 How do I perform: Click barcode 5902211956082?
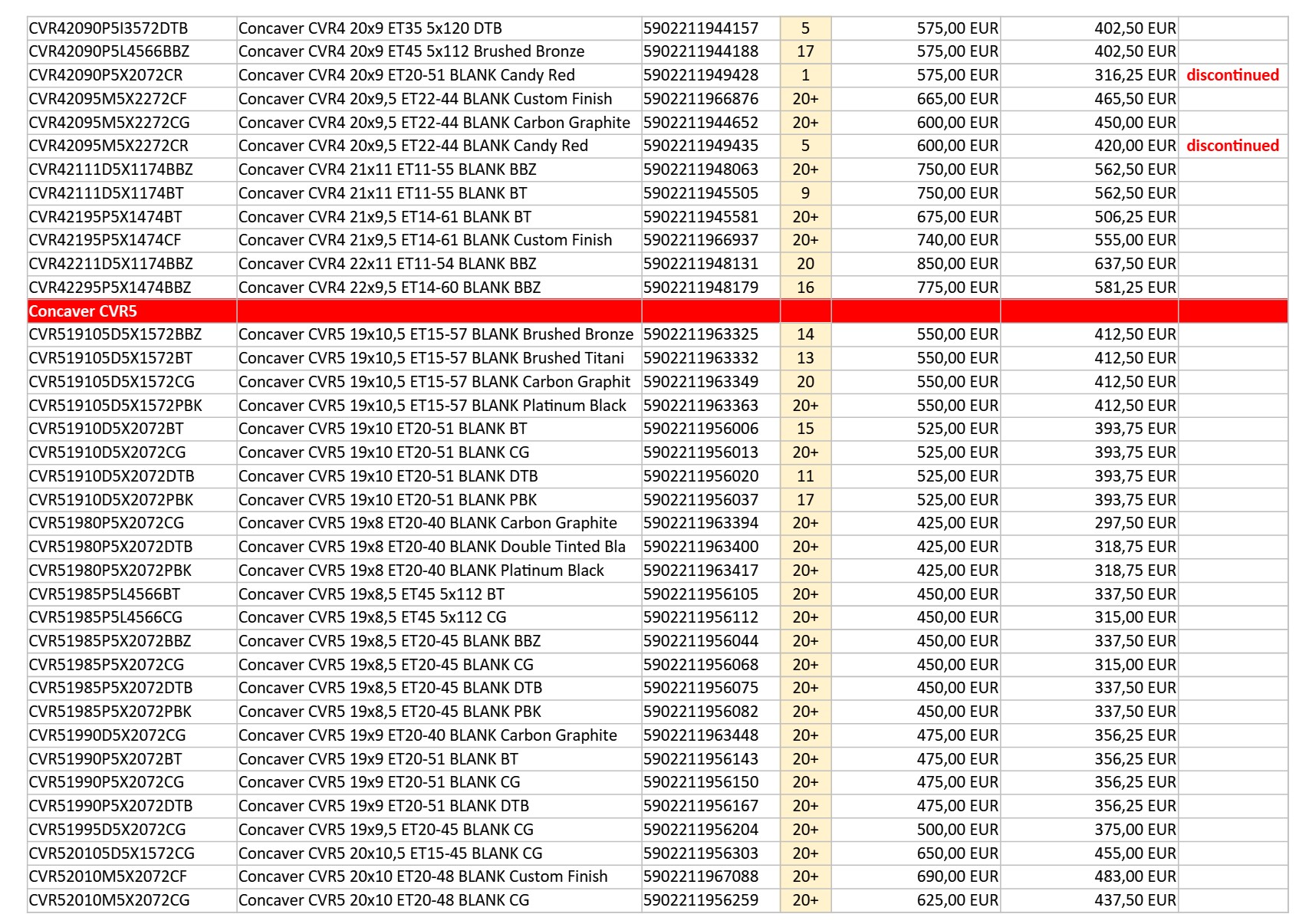click(701, 712)
